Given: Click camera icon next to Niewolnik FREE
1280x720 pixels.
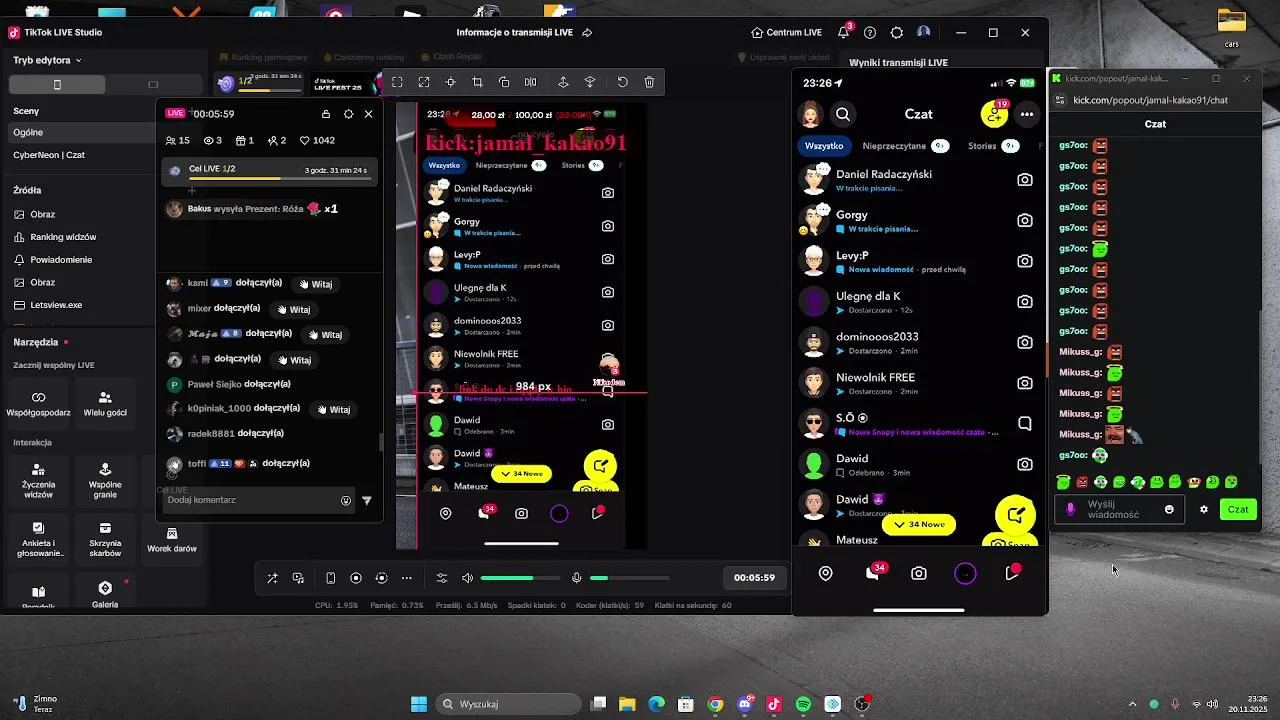Looking at the screenshot, I should 1025,383.
